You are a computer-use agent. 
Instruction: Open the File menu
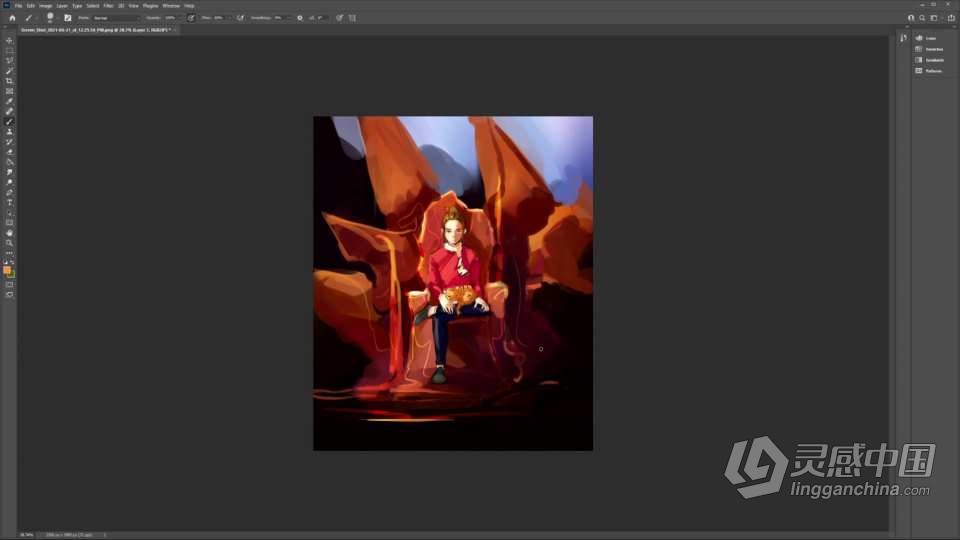[x=18, y=6]
